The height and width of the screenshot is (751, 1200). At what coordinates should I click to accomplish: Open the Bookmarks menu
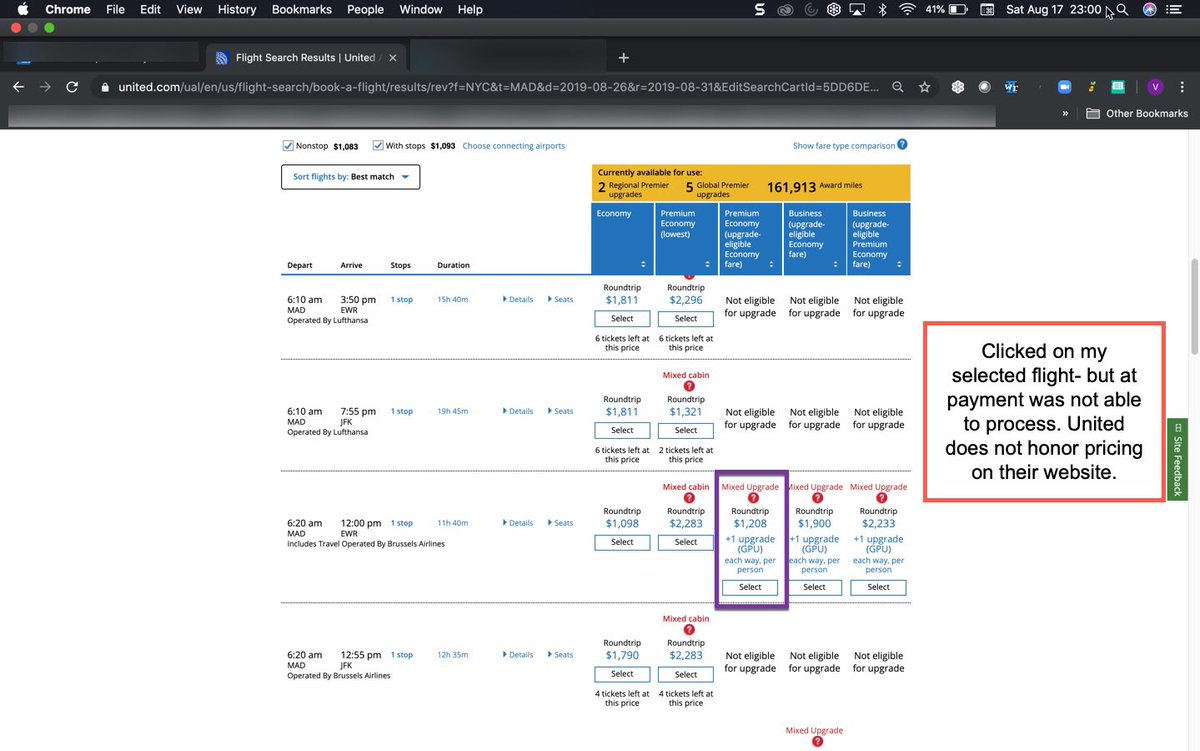click(x=302, y=9)
